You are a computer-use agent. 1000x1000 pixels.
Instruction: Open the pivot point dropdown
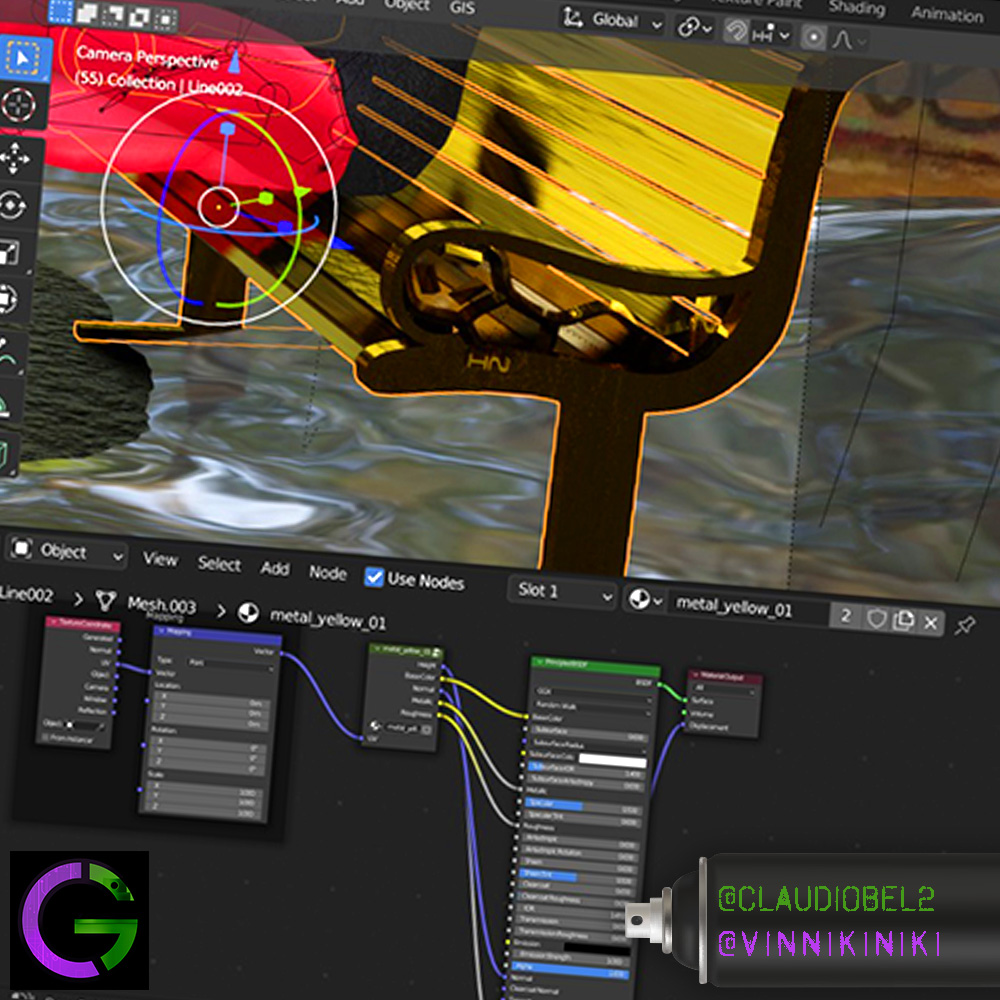[x=694, y=27]
